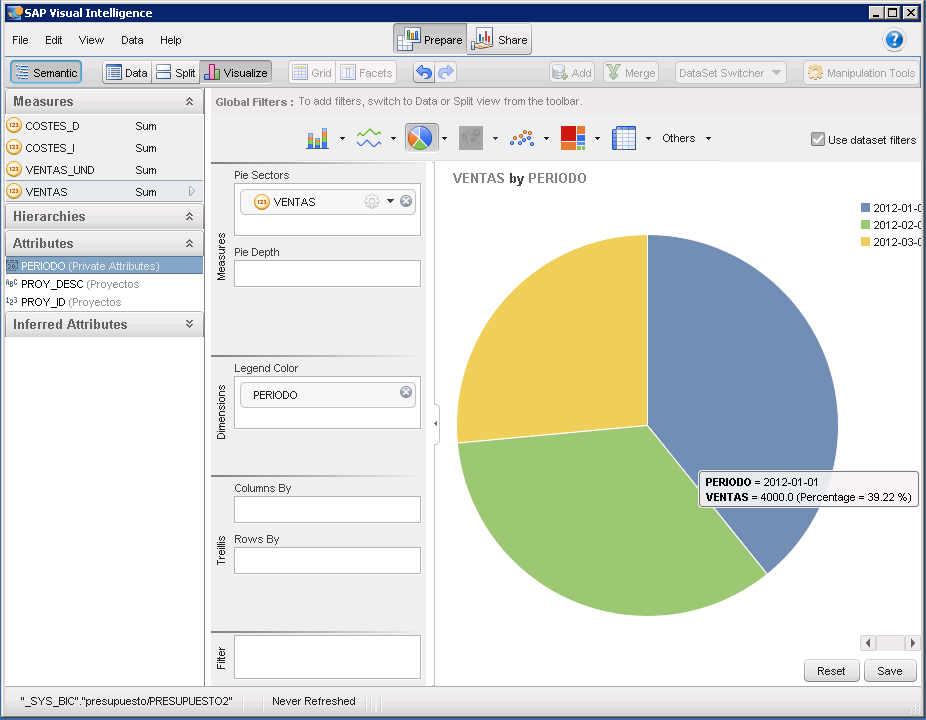Switch to Split view
The image size is (926, 720).
tap(176, 73)
